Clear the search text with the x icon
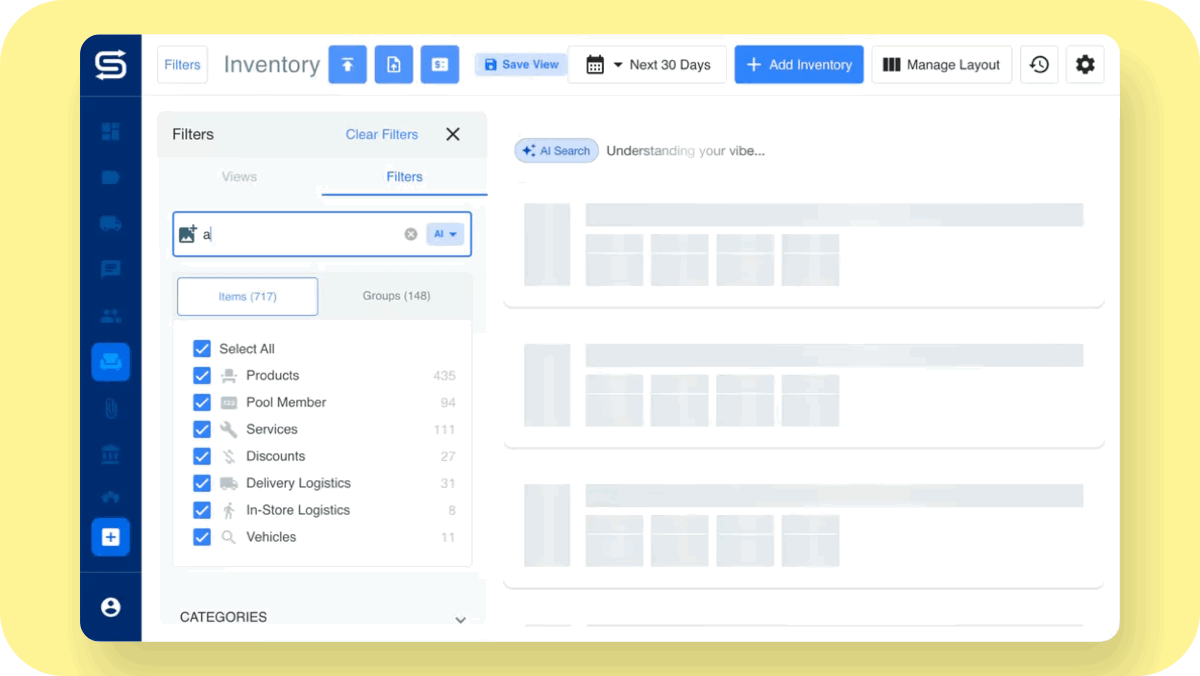 tap(411, 234)
